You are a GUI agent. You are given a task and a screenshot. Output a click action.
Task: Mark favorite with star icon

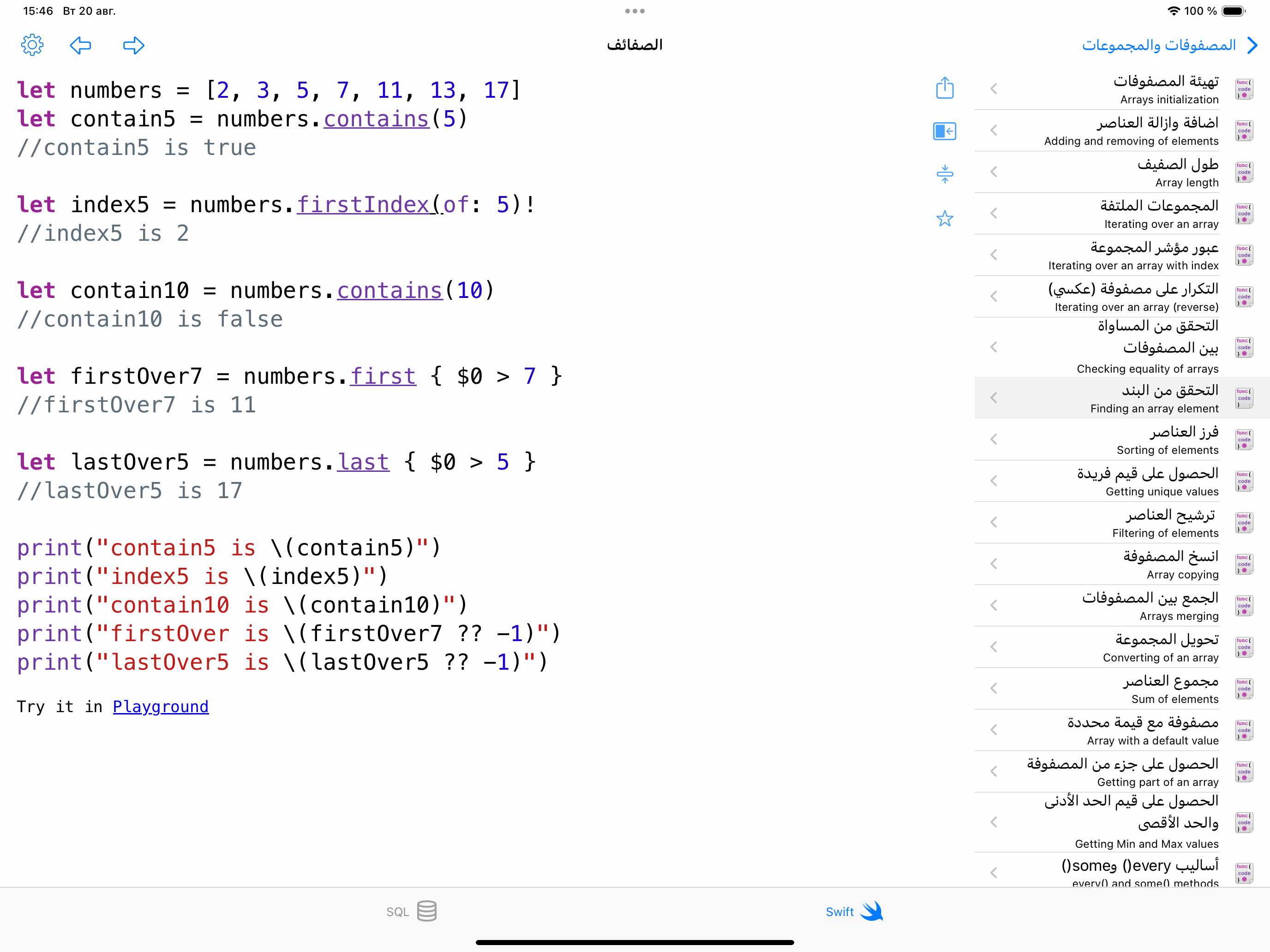point(945,218)
